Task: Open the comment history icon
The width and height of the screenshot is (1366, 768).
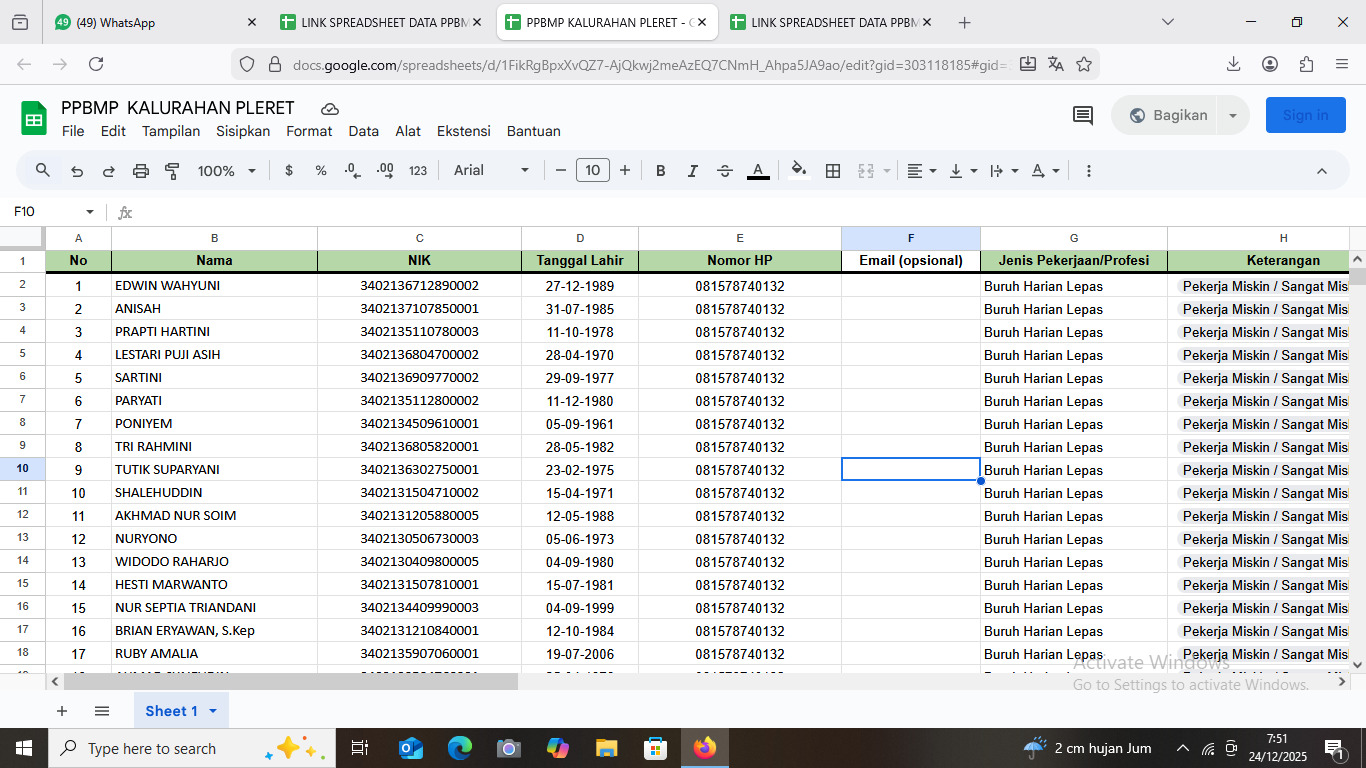Action: (x=1083, y=115)
